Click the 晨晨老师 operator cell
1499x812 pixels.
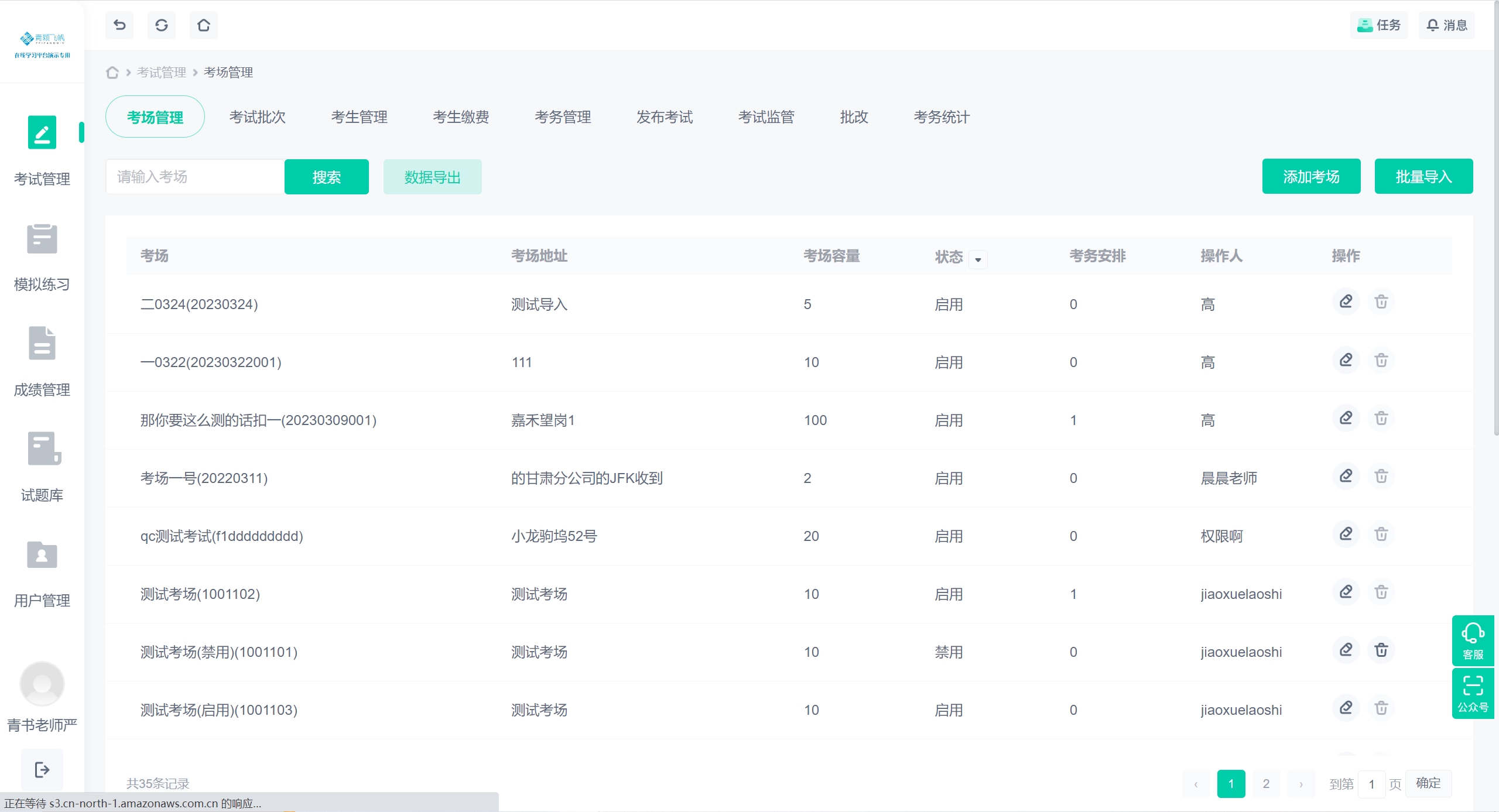pos(1229,478)
